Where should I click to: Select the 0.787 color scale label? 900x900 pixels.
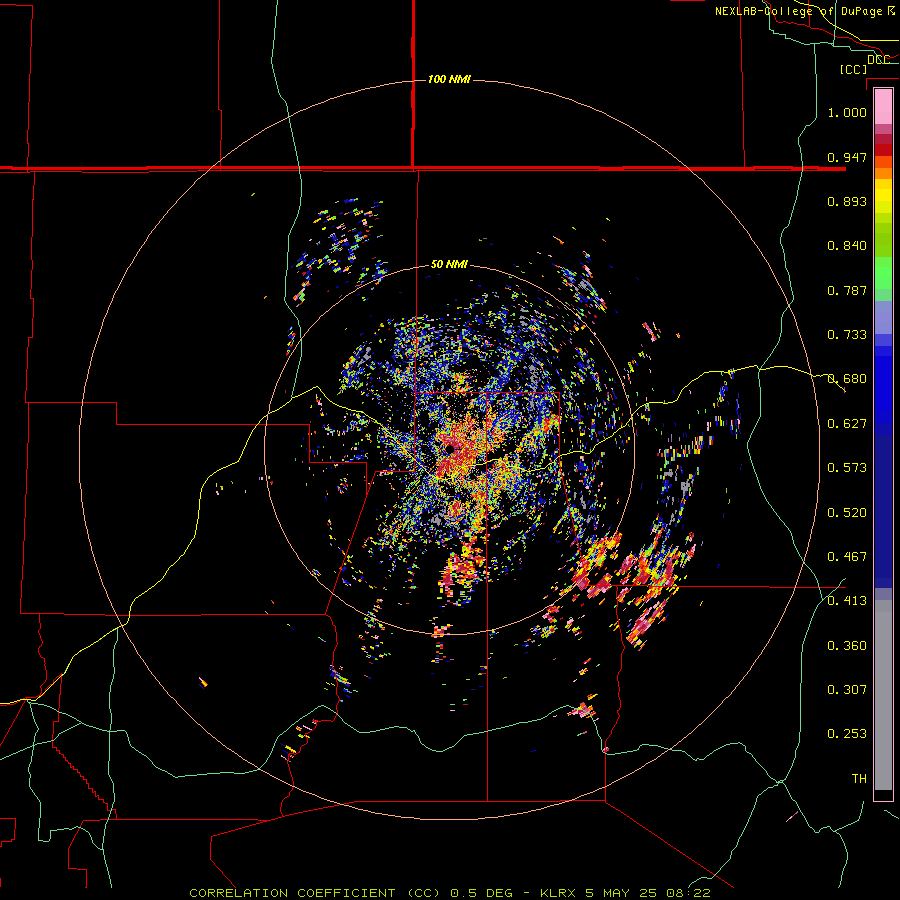point(847,290)
